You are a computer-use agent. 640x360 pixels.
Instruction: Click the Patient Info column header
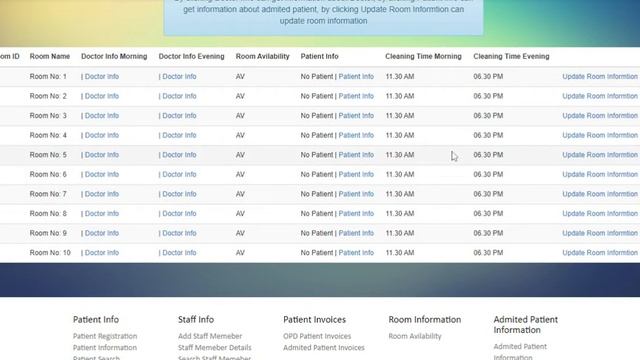click(x=320, y=56)
